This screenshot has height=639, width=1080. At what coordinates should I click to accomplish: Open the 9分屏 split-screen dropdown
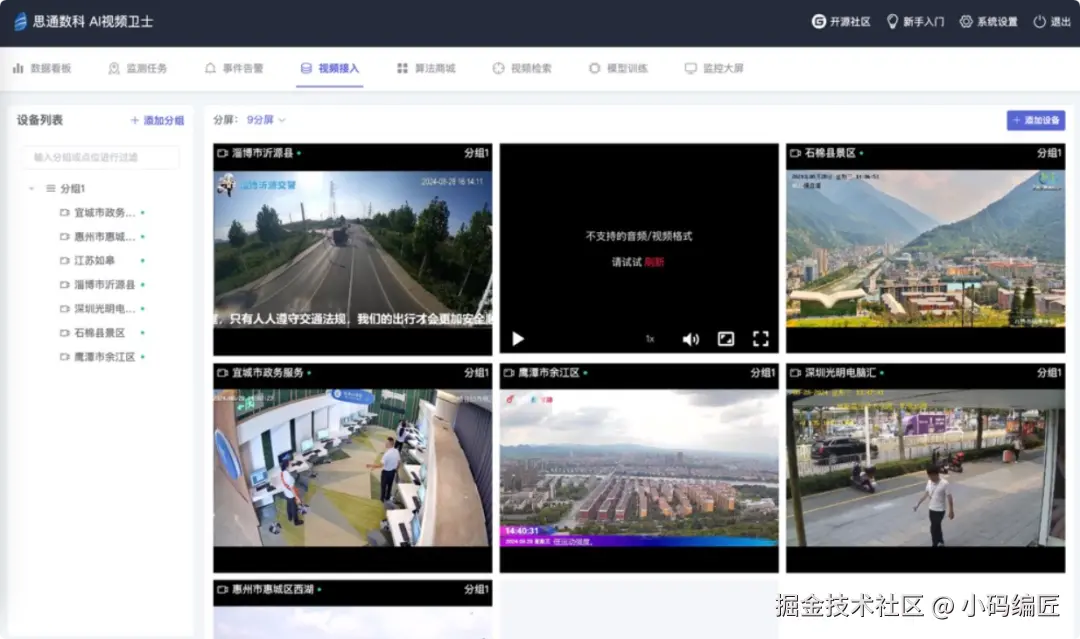tap(266, 120)
